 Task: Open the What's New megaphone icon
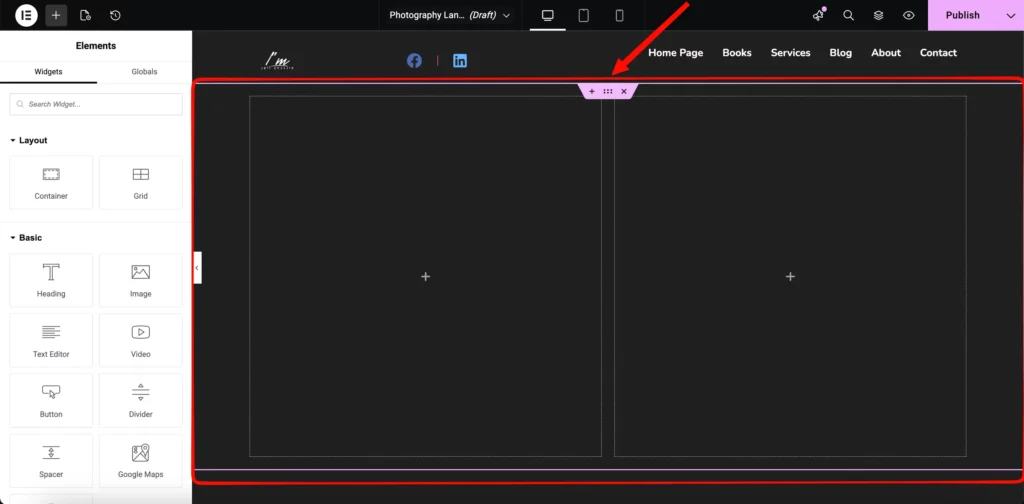pyautogui.click(x=818, y=15)
